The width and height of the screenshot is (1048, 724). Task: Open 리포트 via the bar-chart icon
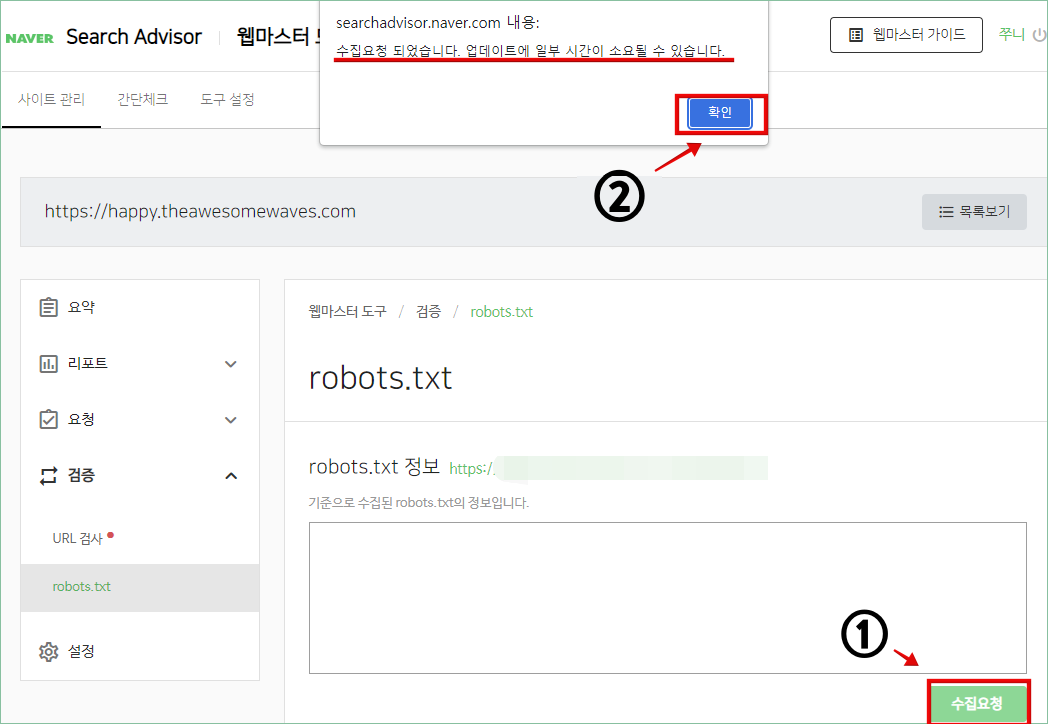coord(48,363)
